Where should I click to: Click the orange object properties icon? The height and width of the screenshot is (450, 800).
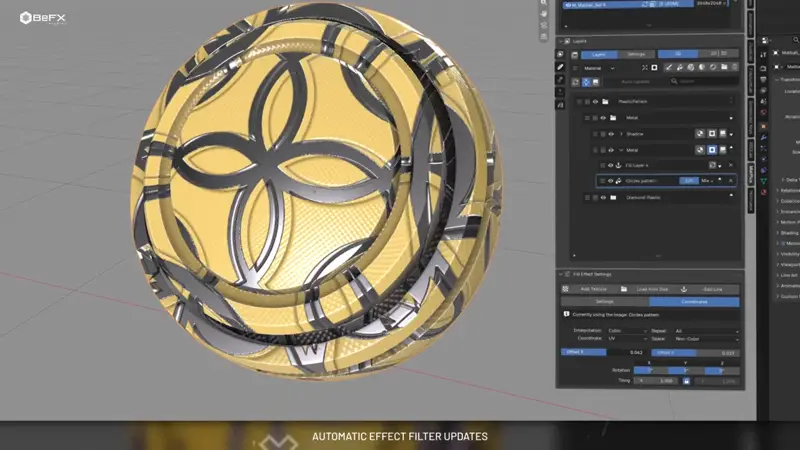click(x=763, y=126)
